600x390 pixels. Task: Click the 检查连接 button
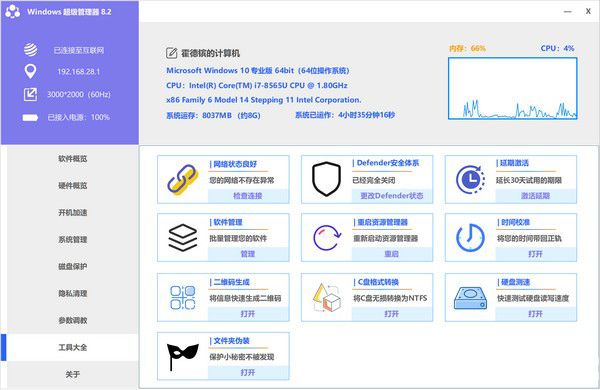tap(248, 196)
